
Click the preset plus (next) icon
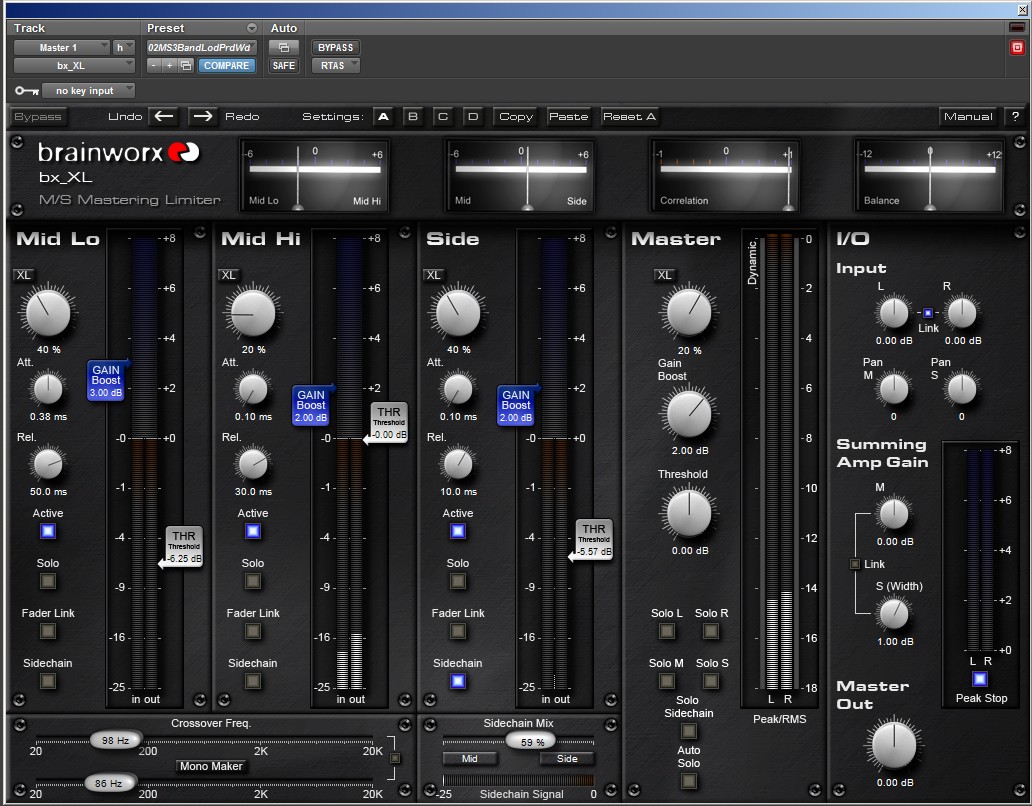coord(170,65)
